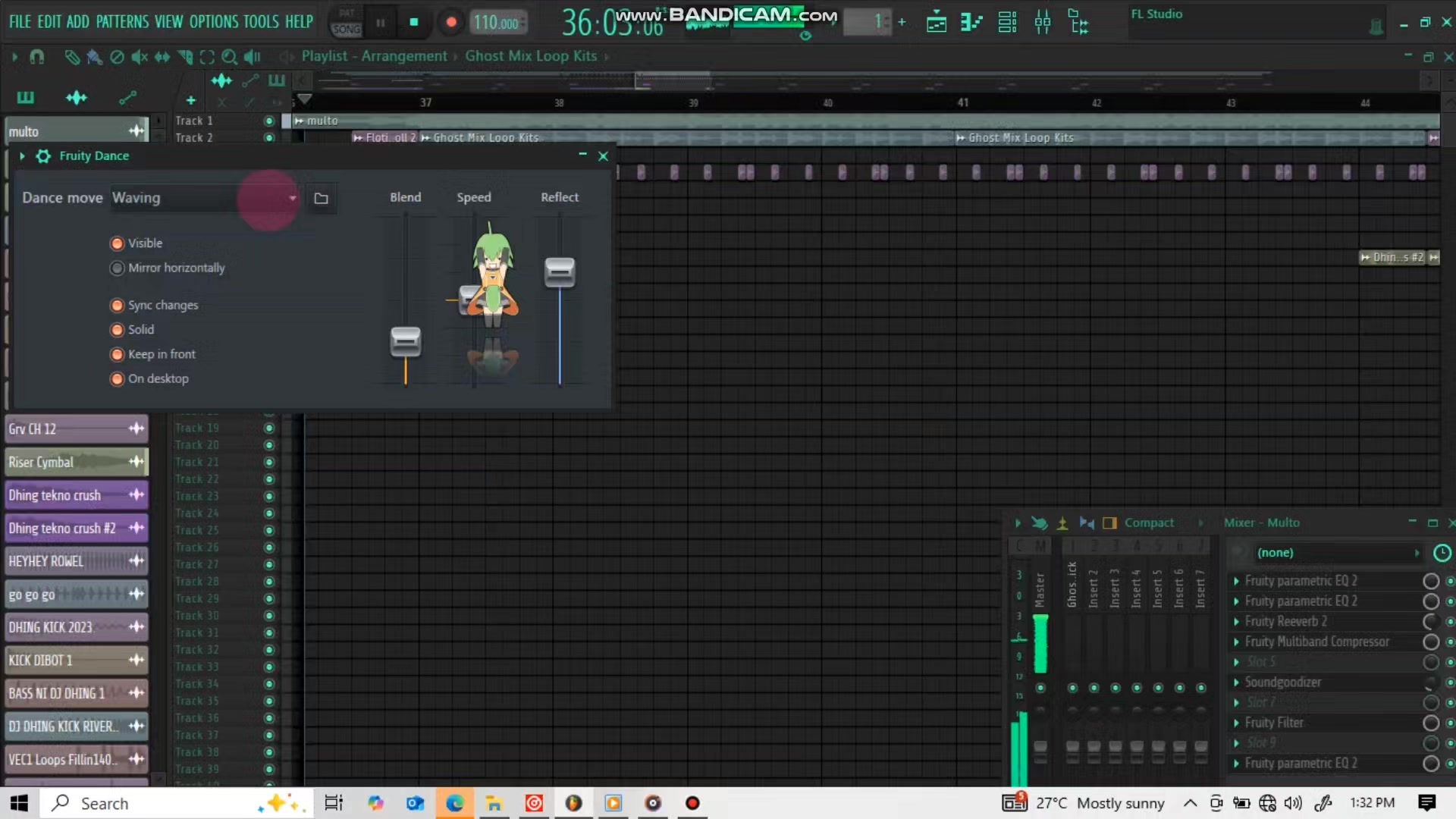The height and width of the screenshot is (819, 1456).
Task: Toggle the magnet snap icon in Playlist
Action: 36,57
